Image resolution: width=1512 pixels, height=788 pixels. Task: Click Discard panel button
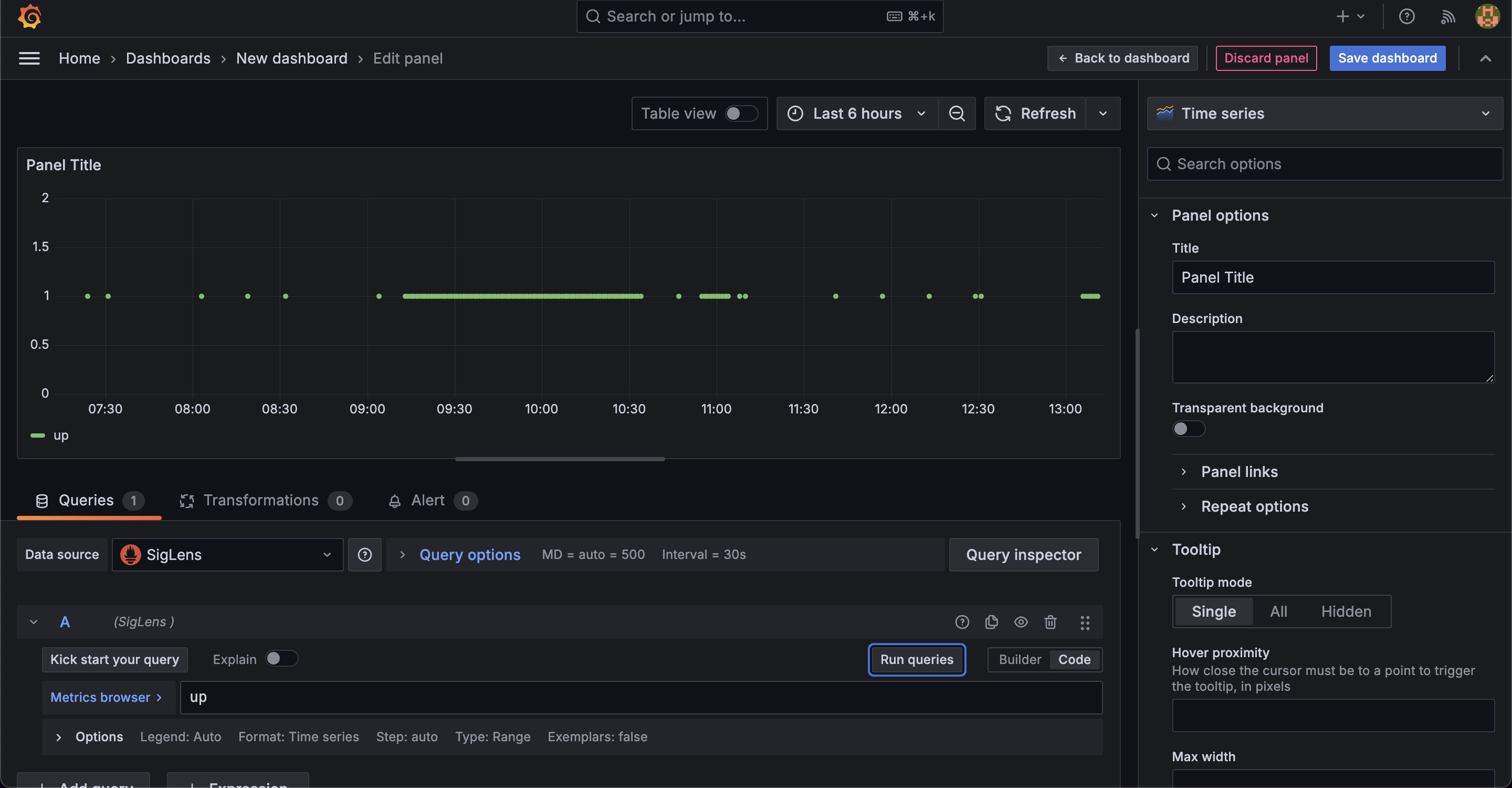tap(1266, 58)
